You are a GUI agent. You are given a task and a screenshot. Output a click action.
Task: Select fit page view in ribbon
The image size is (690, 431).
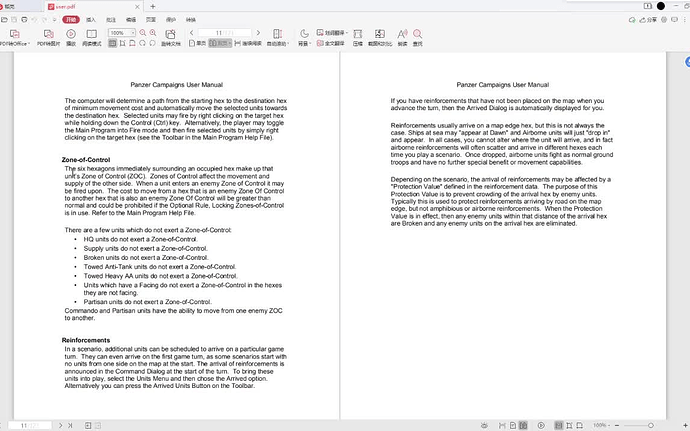click(123, 43)
